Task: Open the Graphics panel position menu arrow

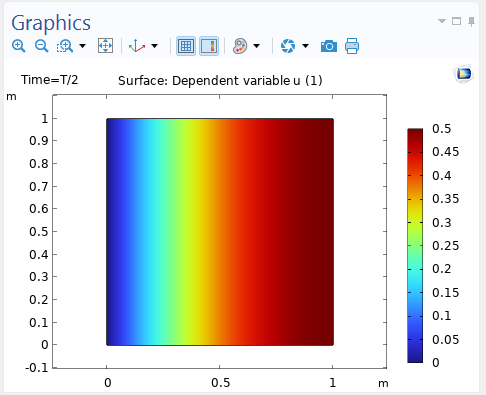Action: coord(442,21)
